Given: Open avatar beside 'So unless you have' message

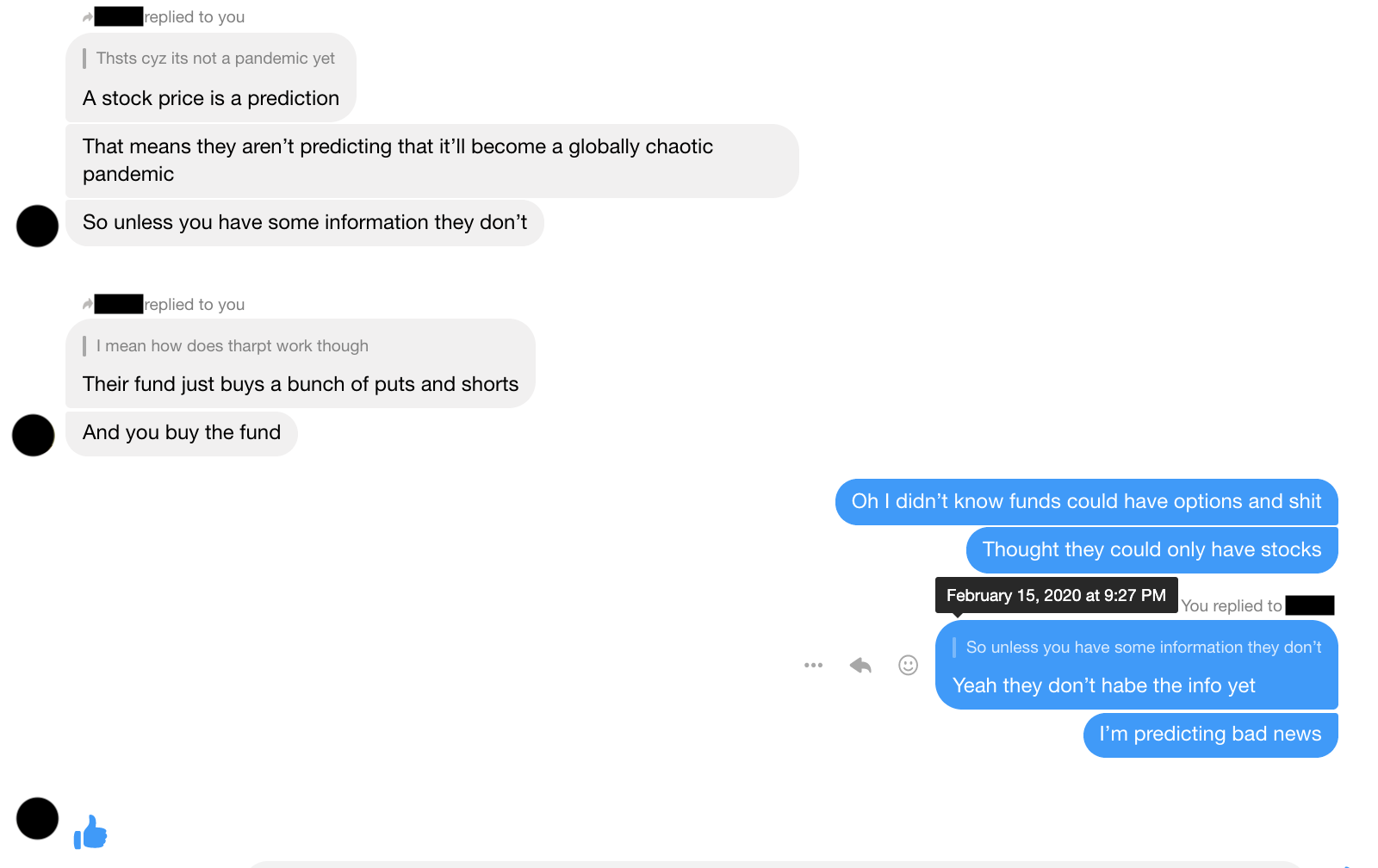Looking at the screenshot, I should [x=37, y=226].
